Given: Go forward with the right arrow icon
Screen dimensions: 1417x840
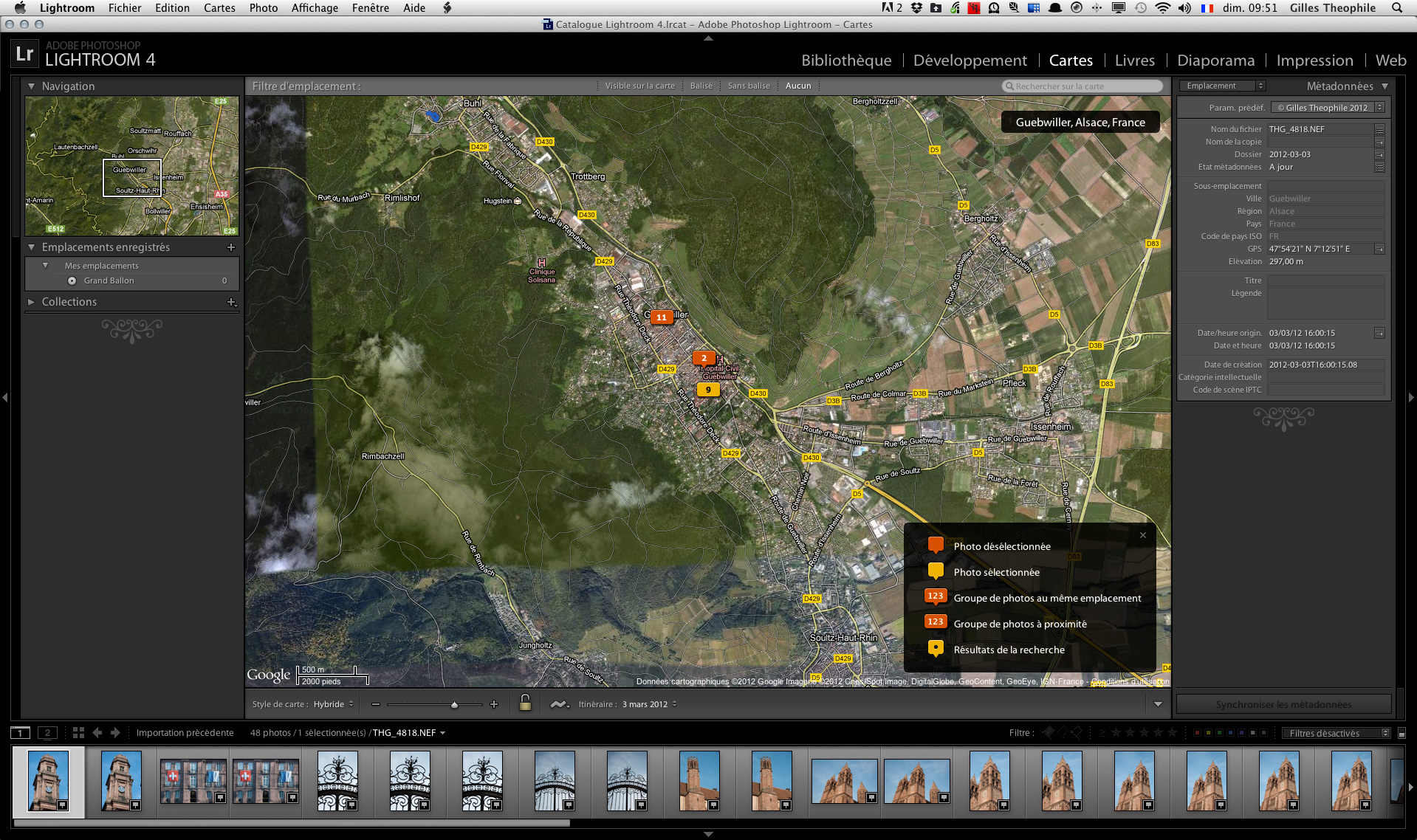Looking at the screenshot, I should click(115, 733).
